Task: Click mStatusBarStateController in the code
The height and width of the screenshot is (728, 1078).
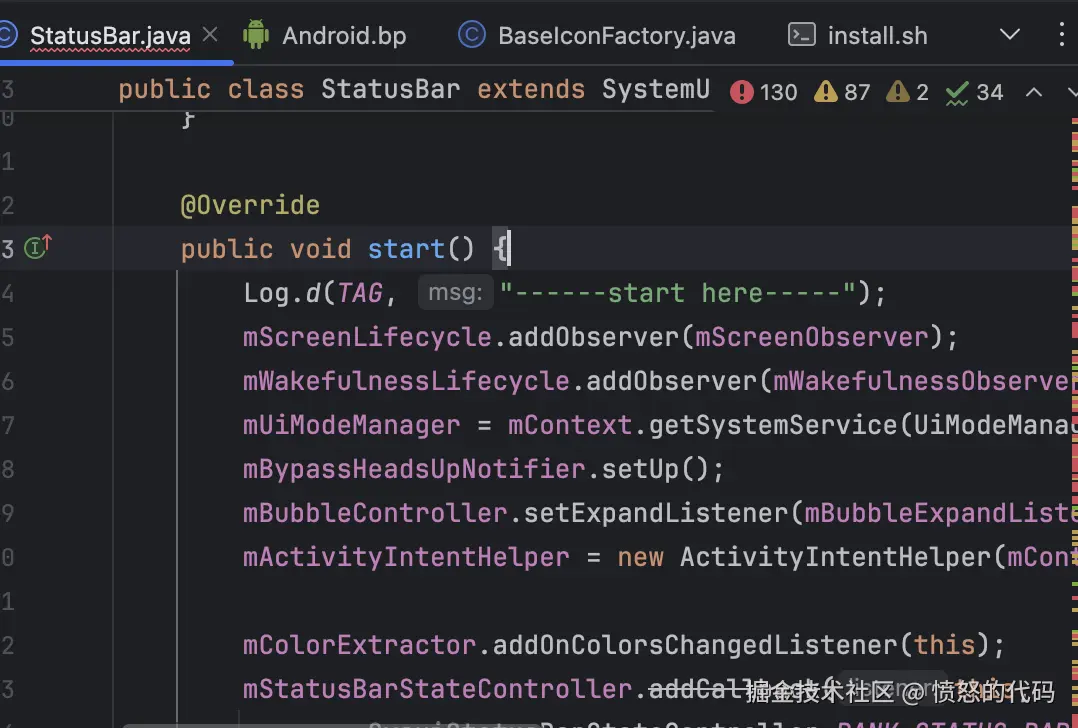Action: 437,690
